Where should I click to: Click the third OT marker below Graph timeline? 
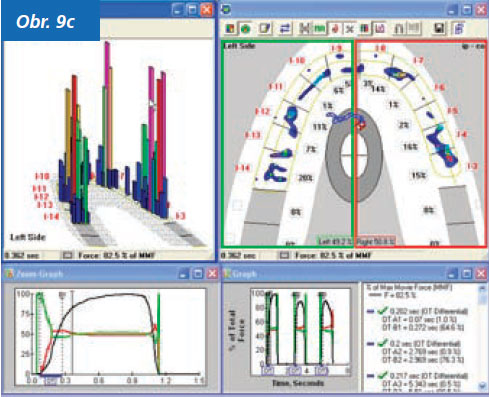coord(322,370)
